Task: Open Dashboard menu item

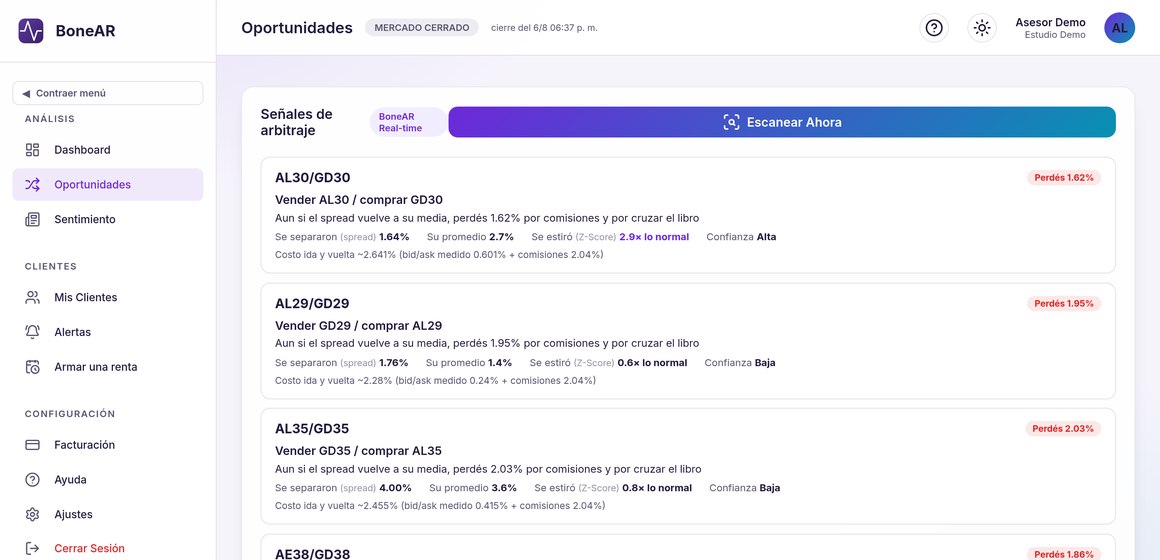Action: [x=108, y=150]
